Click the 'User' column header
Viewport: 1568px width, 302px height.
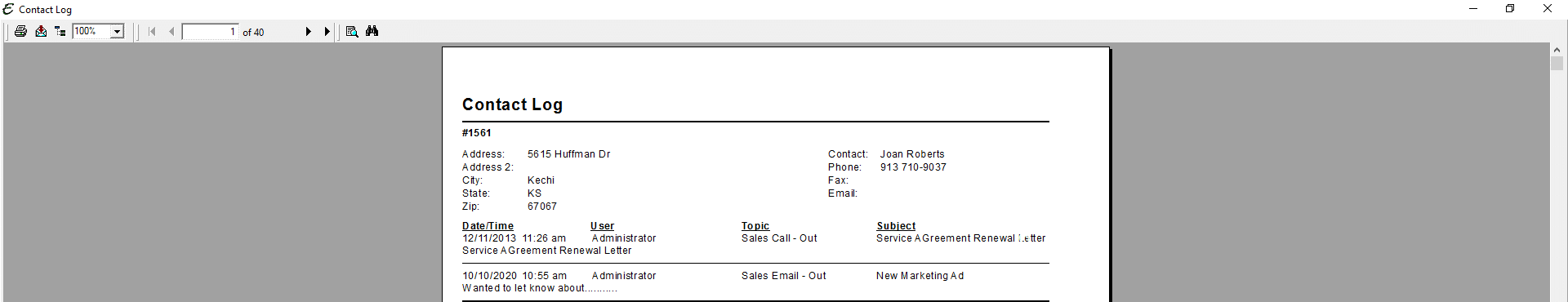[x=602, y=226]
